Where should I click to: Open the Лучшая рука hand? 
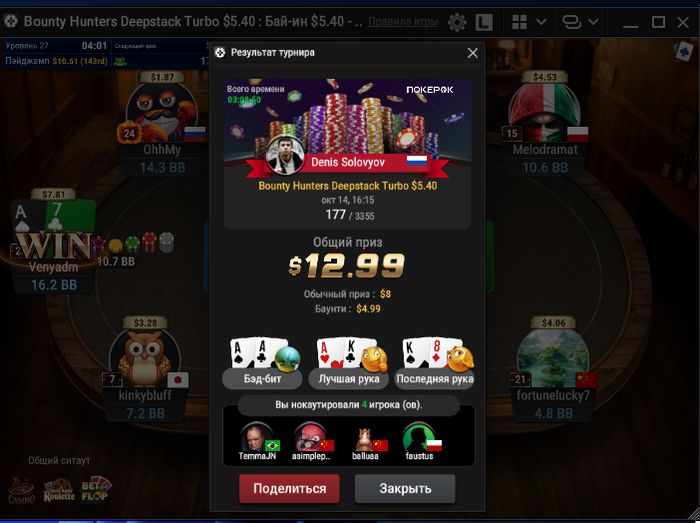[x=349, y=363]
